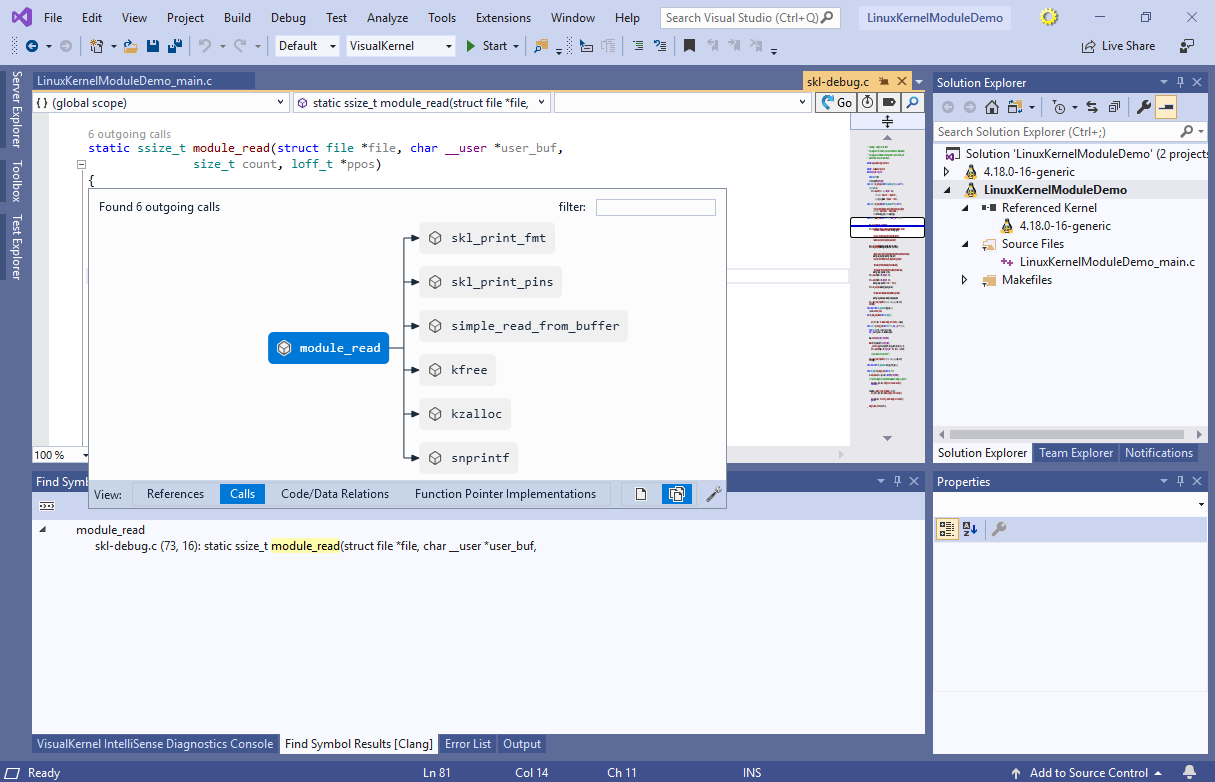Toggle Preview Selected Items in Solution Explorer
Viewport: 1215px width, 782px height.
point(1166,107)
